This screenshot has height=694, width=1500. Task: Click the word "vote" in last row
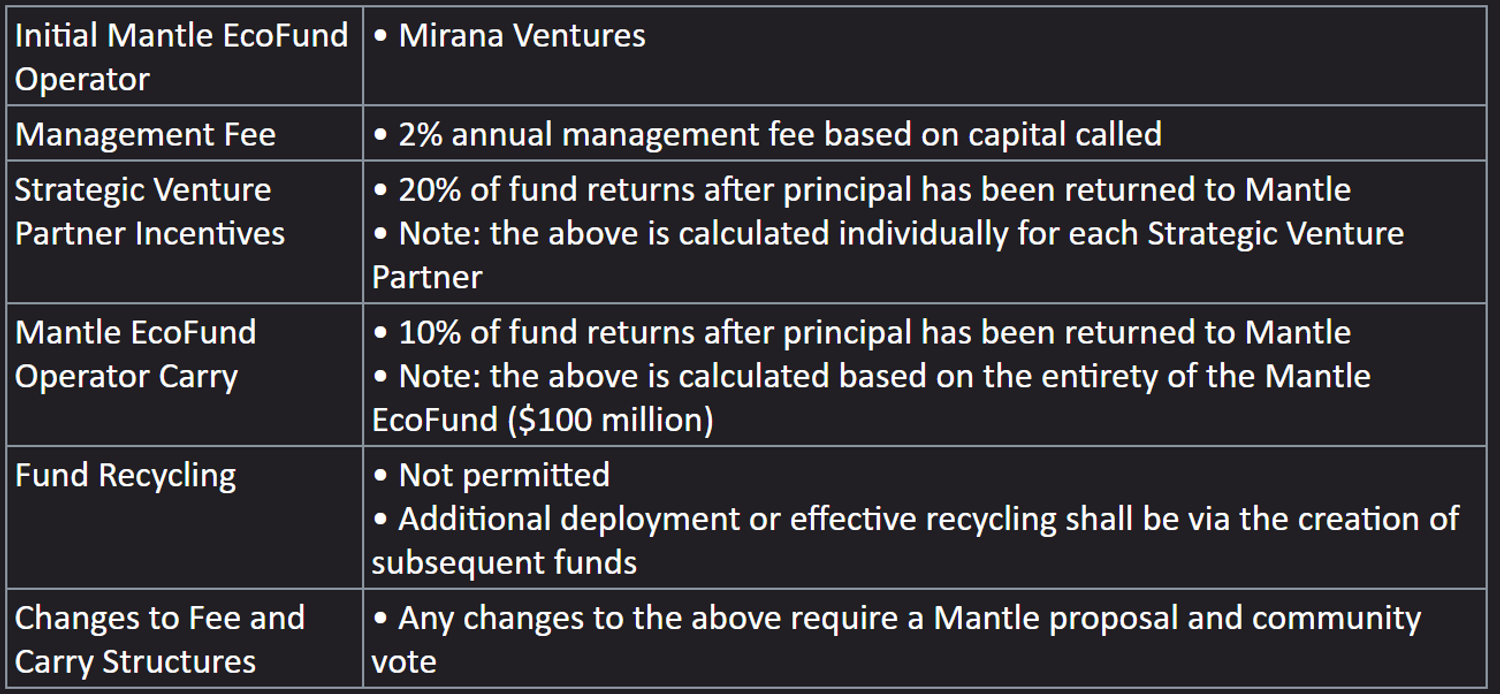point(404,661)
